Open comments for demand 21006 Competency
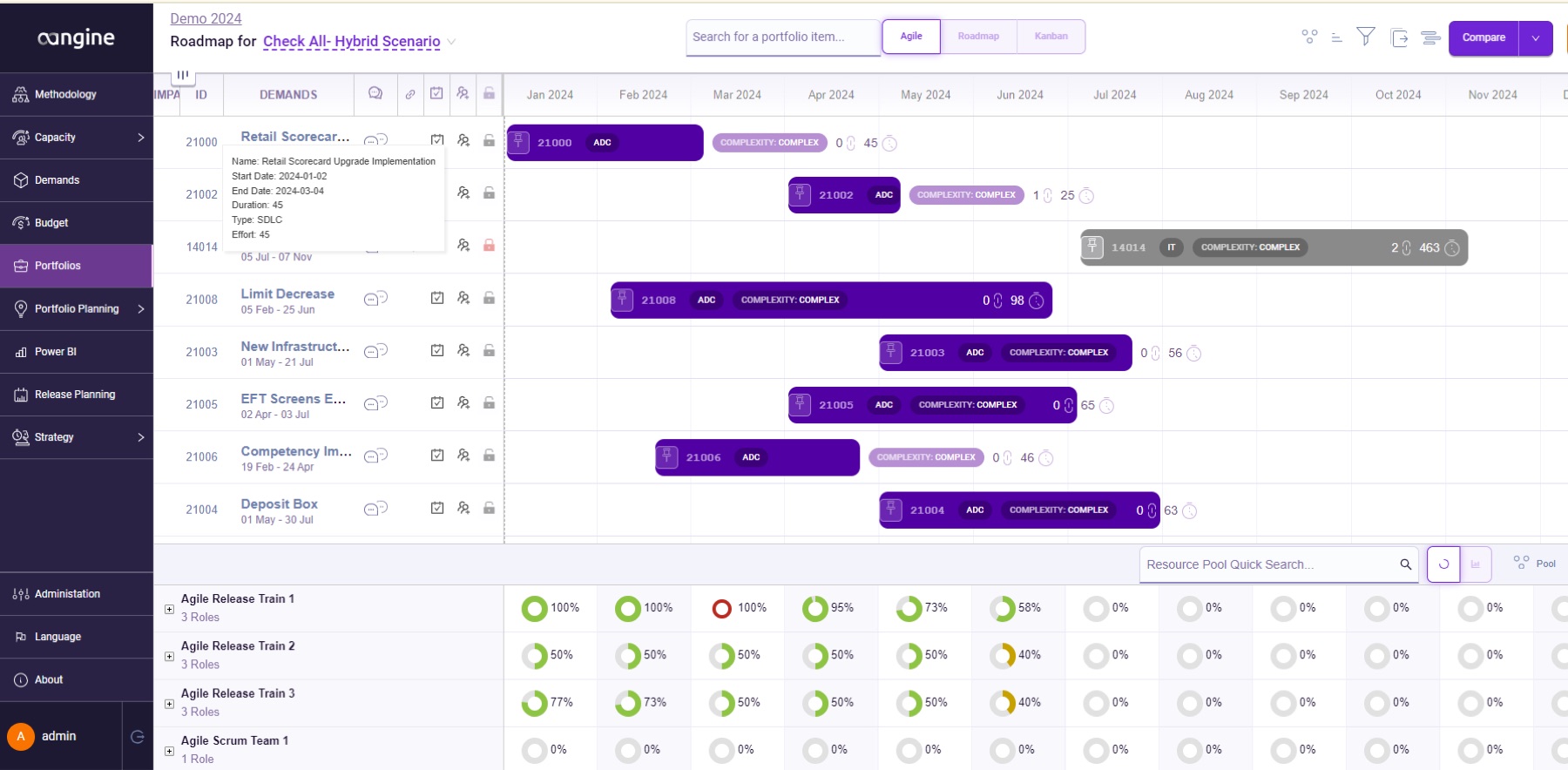 pos(375,456)
